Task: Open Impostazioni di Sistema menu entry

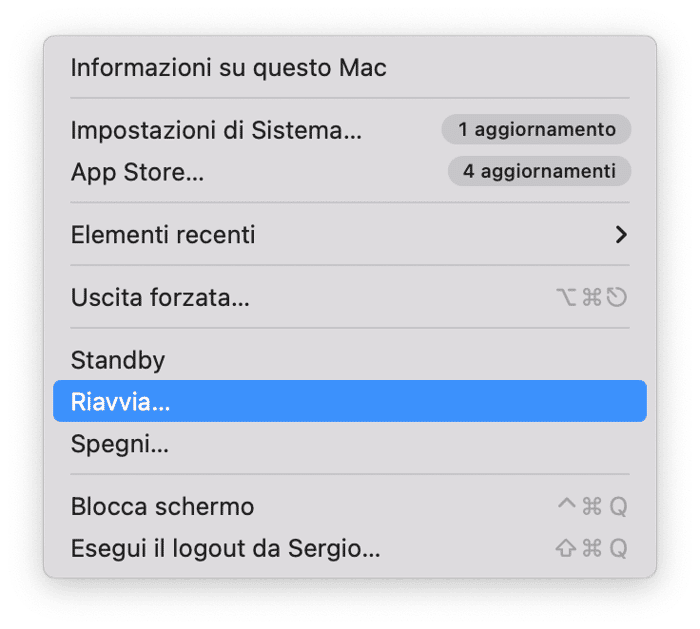Action: [216, 130]
